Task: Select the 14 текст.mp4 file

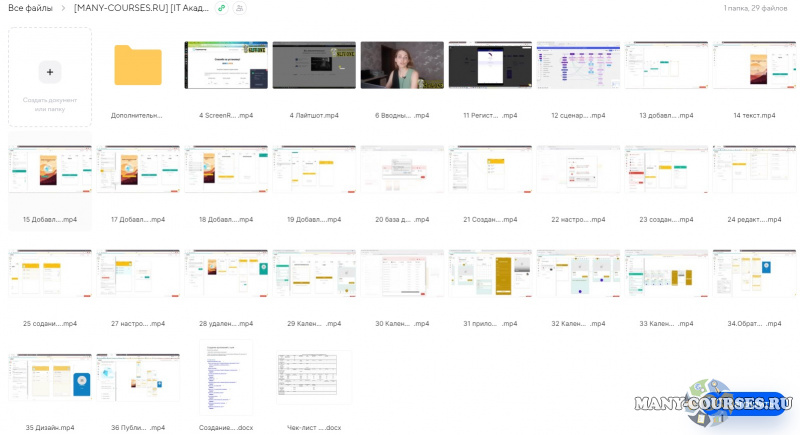Action: (x=754, y=66)
